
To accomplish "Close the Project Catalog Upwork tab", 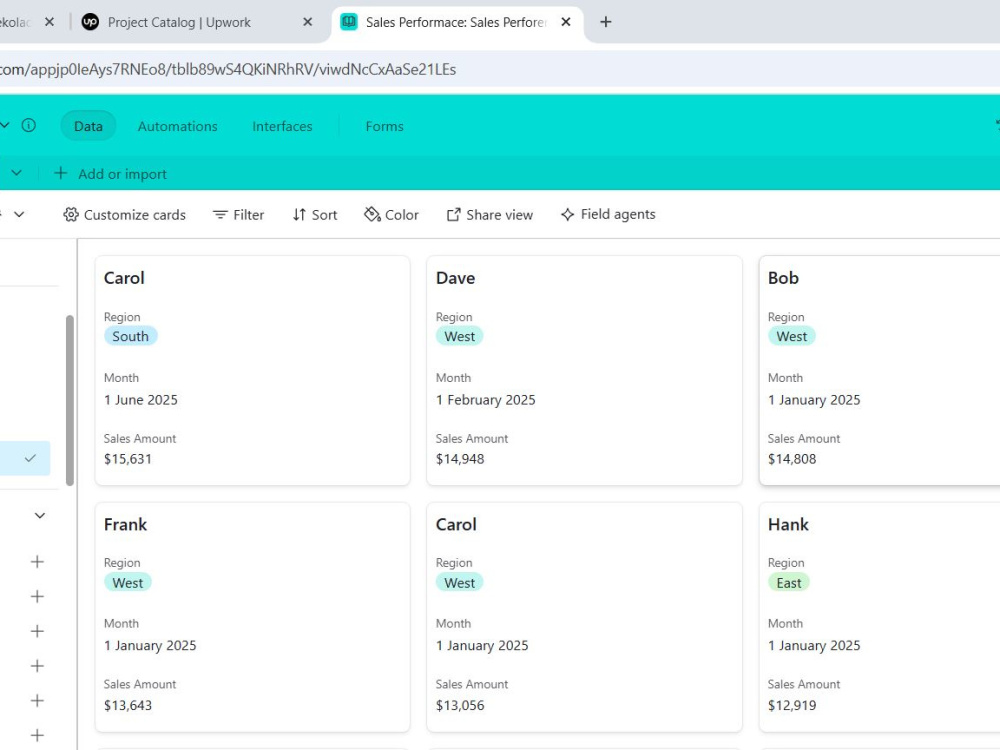I will (x=307, y=22).
